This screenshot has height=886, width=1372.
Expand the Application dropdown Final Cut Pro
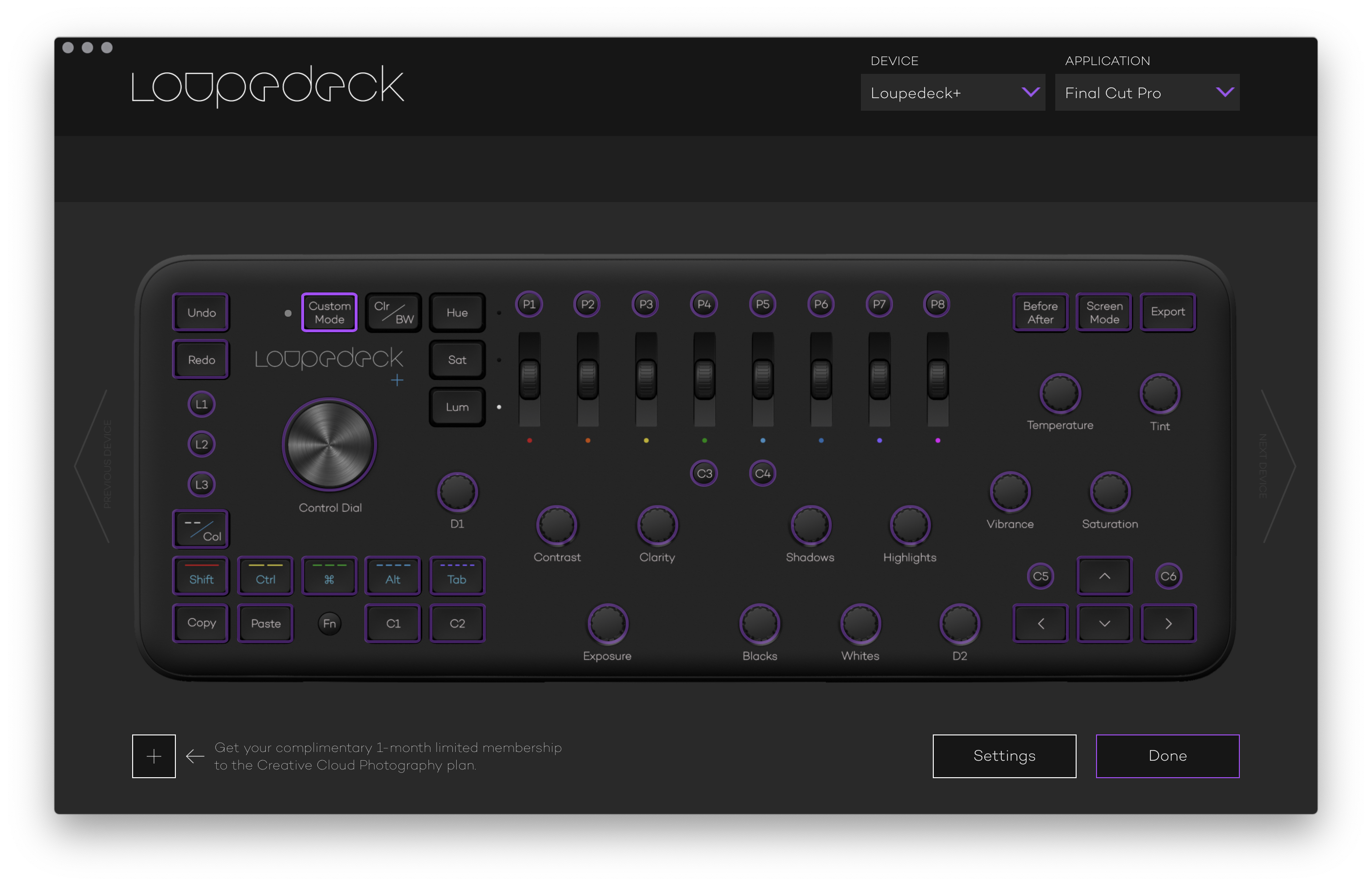[1147, 93]
